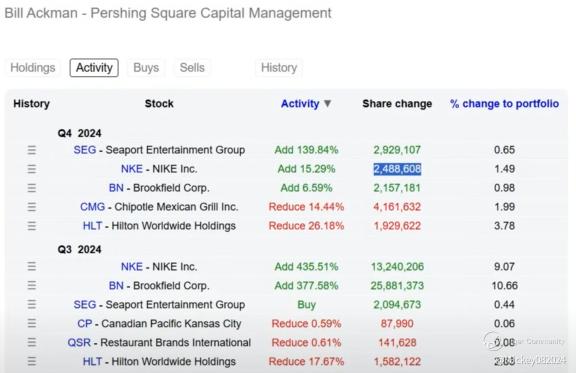Screen dimensions: 576x373
Task: Open history icon for Canadian Pacific Kansas City row
Action: 32,323
